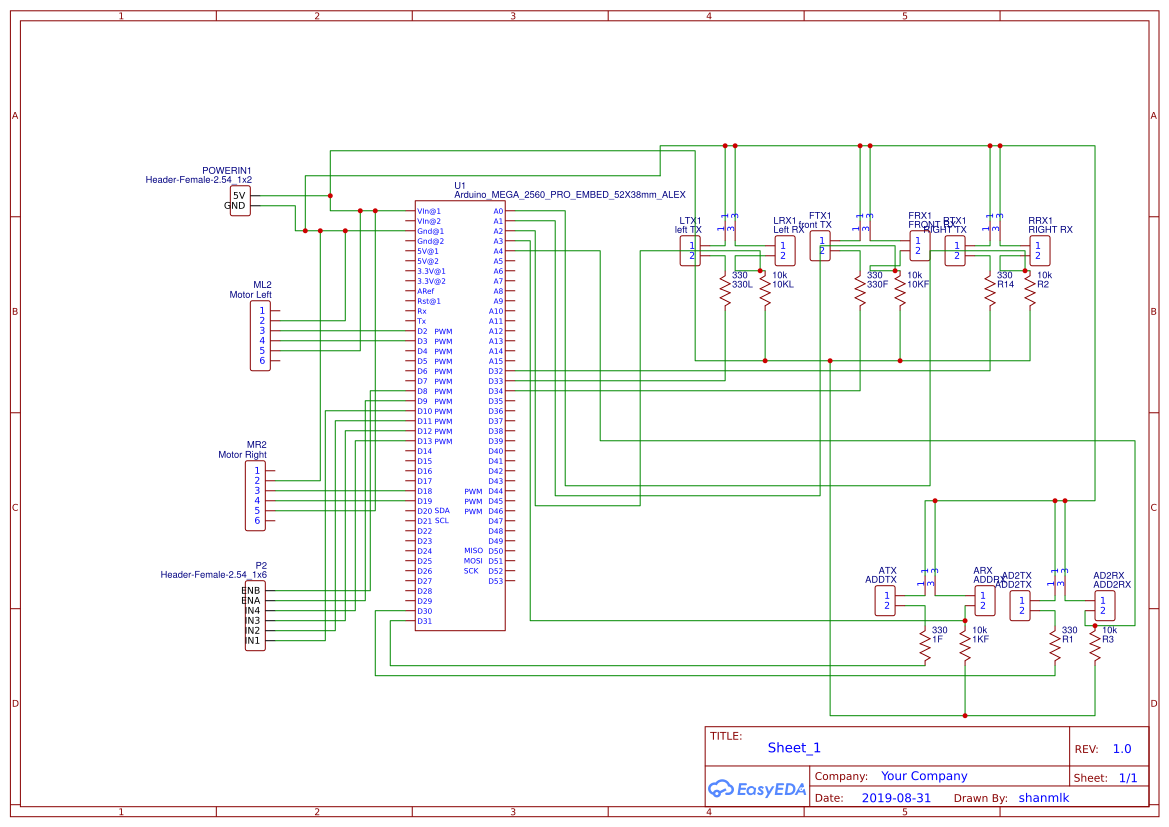
Task: Select the MR2 Motor Right connector
Action: (x=256, y=495)
